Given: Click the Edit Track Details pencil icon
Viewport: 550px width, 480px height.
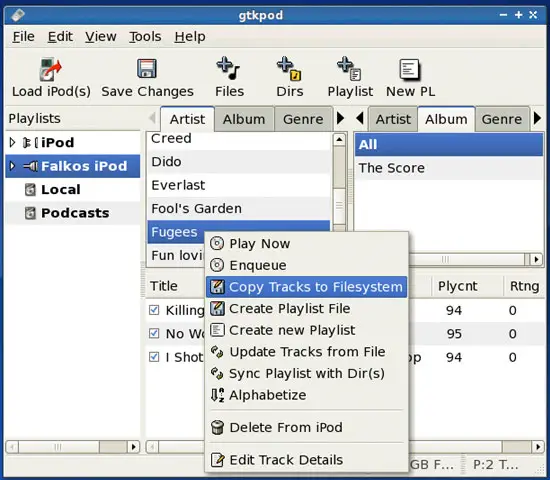Looking at the screenshot, I should (217, 460).
